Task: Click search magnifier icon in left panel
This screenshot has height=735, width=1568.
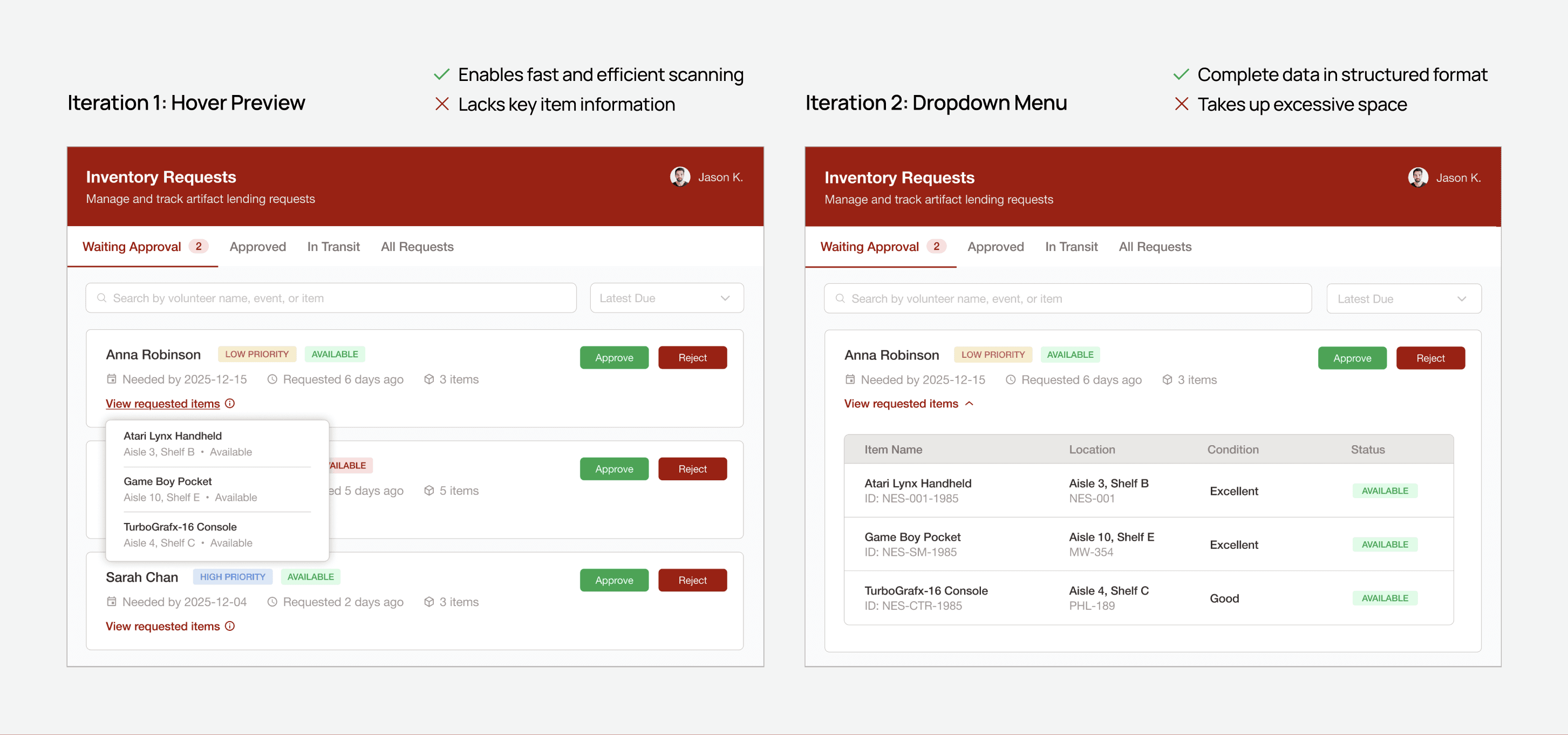Action: 101,298
